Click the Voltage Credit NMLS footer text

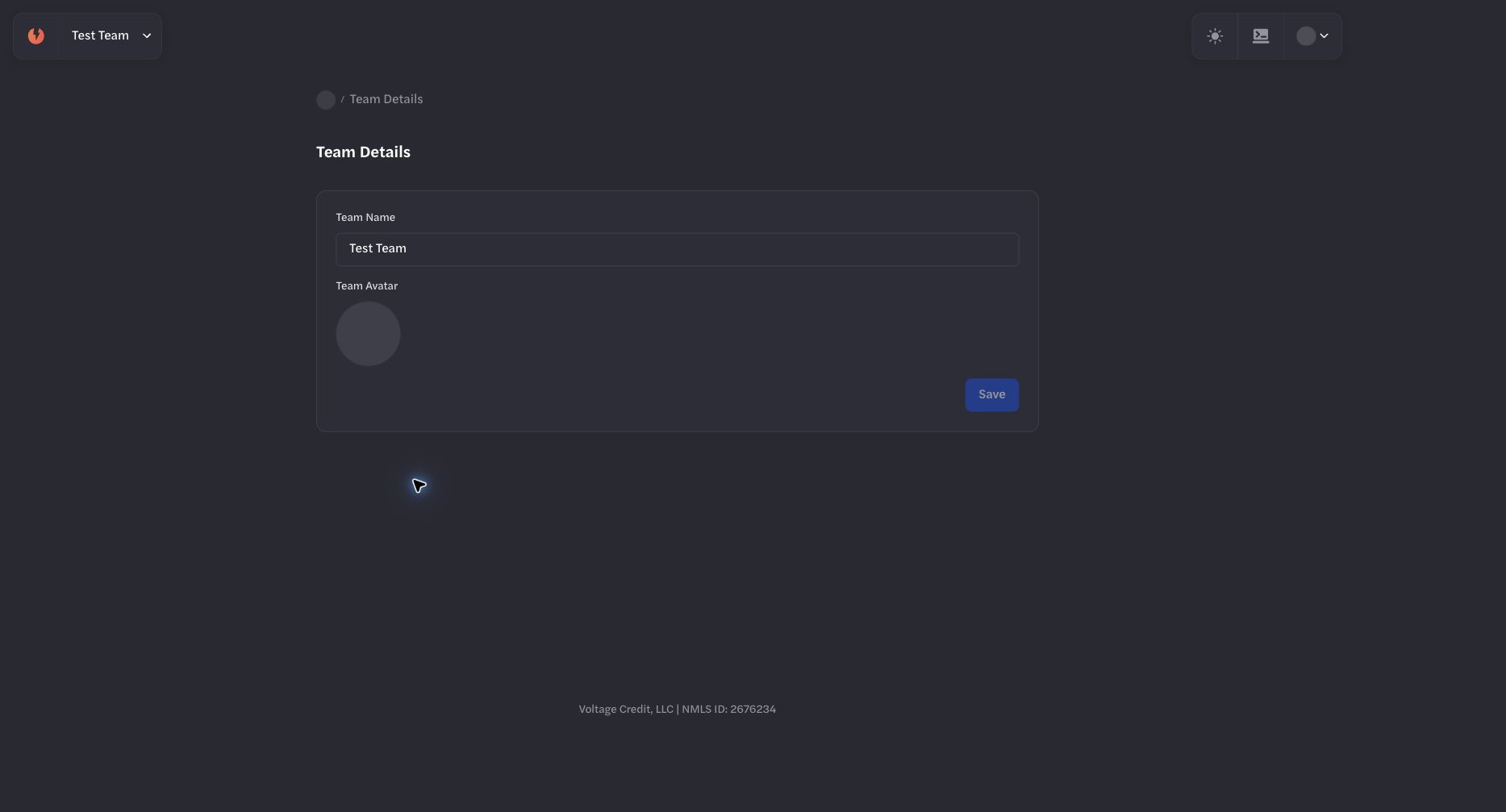click(x=677, y=710)
